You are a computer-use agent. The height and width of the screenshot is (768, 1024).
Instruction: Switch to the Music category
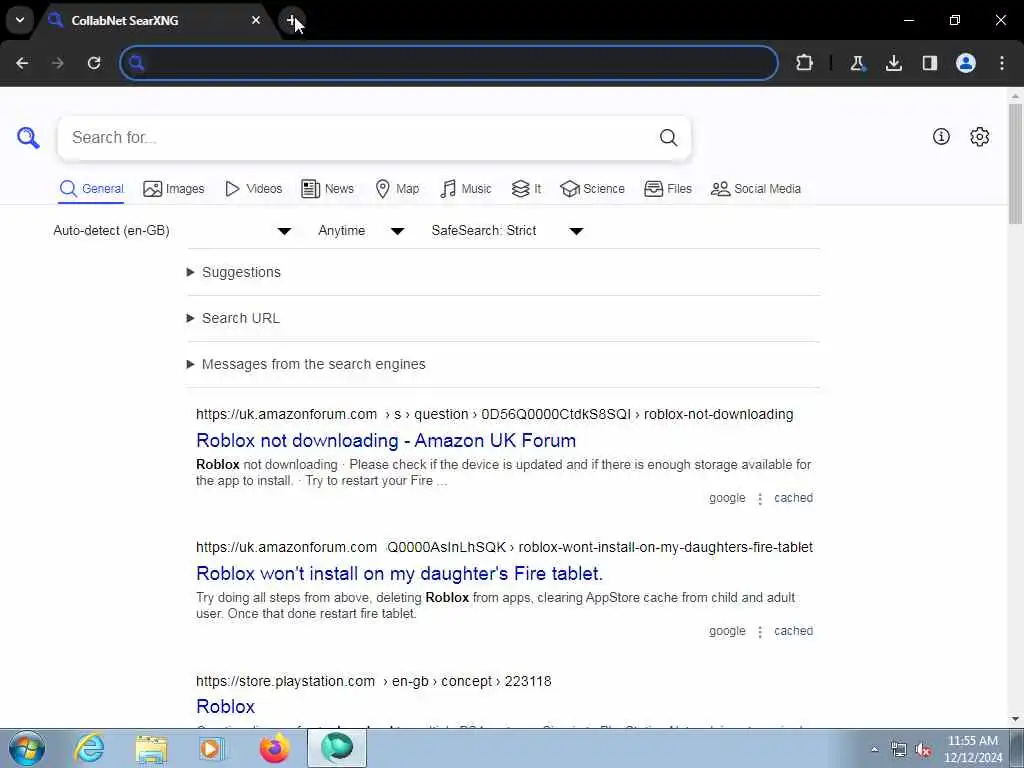coord(466,189)
